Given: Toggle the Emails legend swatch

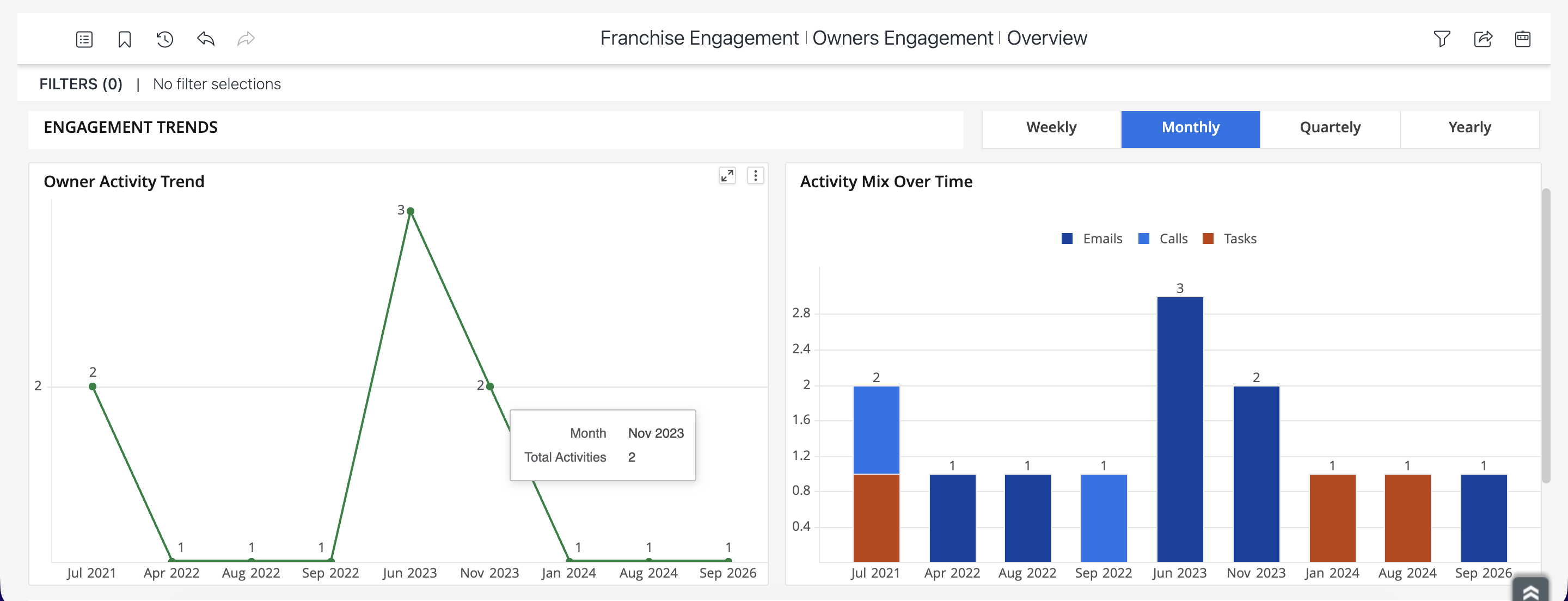Looking at the screenshot, I should (1067, 238).
